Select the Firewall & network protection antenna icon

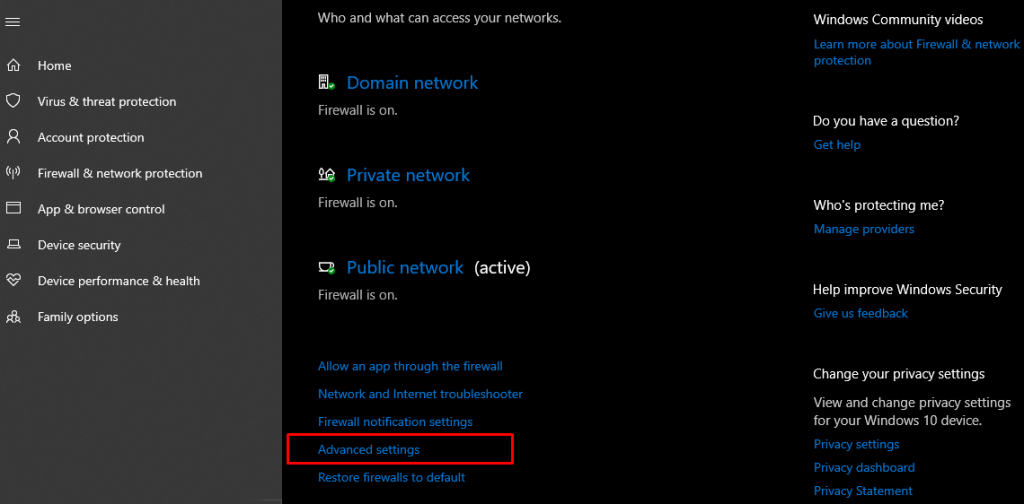(x=13, y=173)
